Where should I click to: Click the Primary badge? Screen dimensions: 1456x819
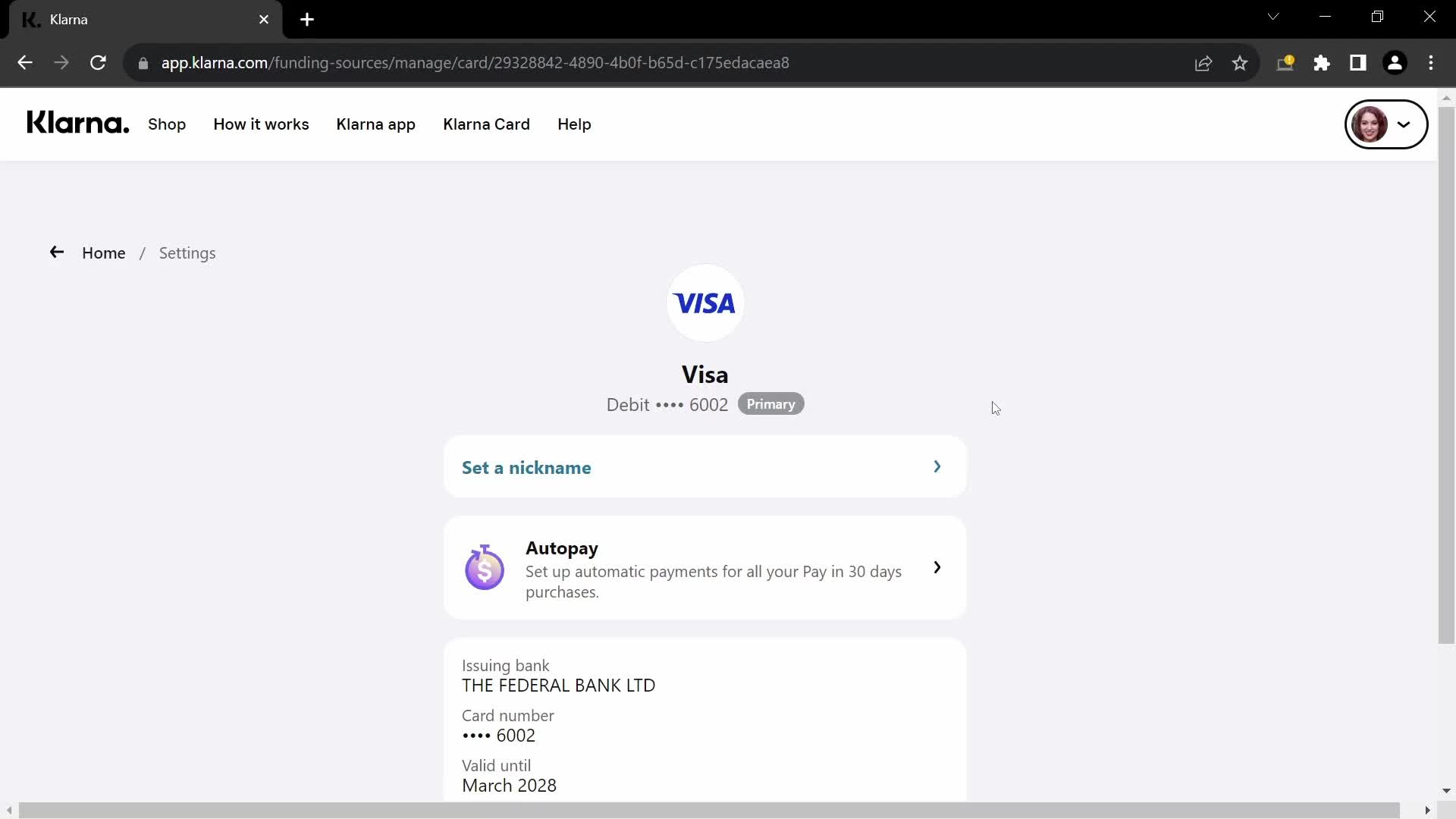770,404
